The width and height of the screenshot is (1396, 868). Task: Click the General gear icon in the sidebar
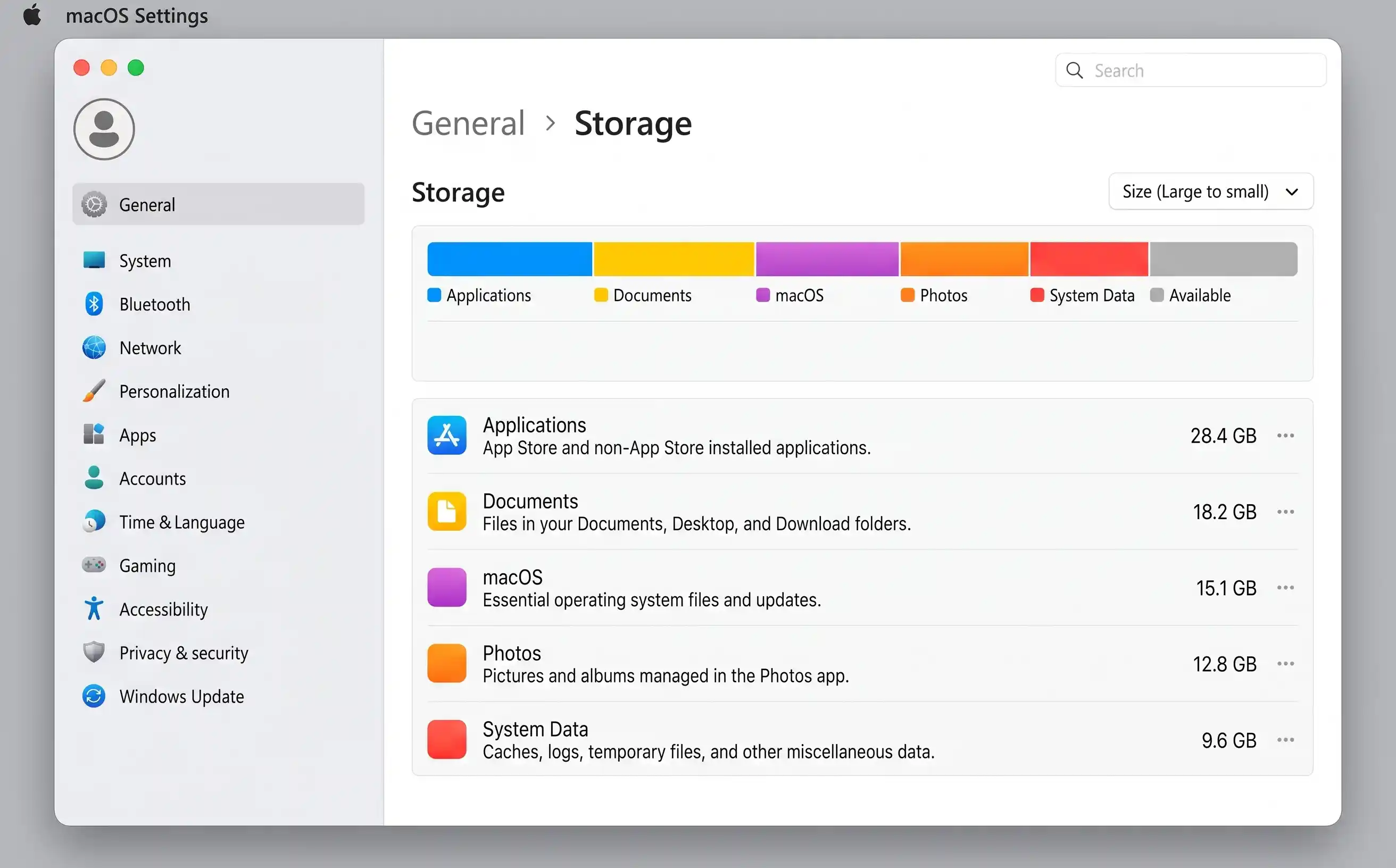(x=94, y=204)
